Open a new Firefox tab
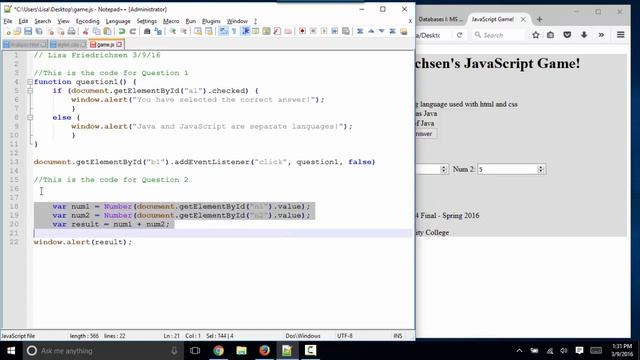The width and height of the screenshot is (640, 360). pos(540,19)
